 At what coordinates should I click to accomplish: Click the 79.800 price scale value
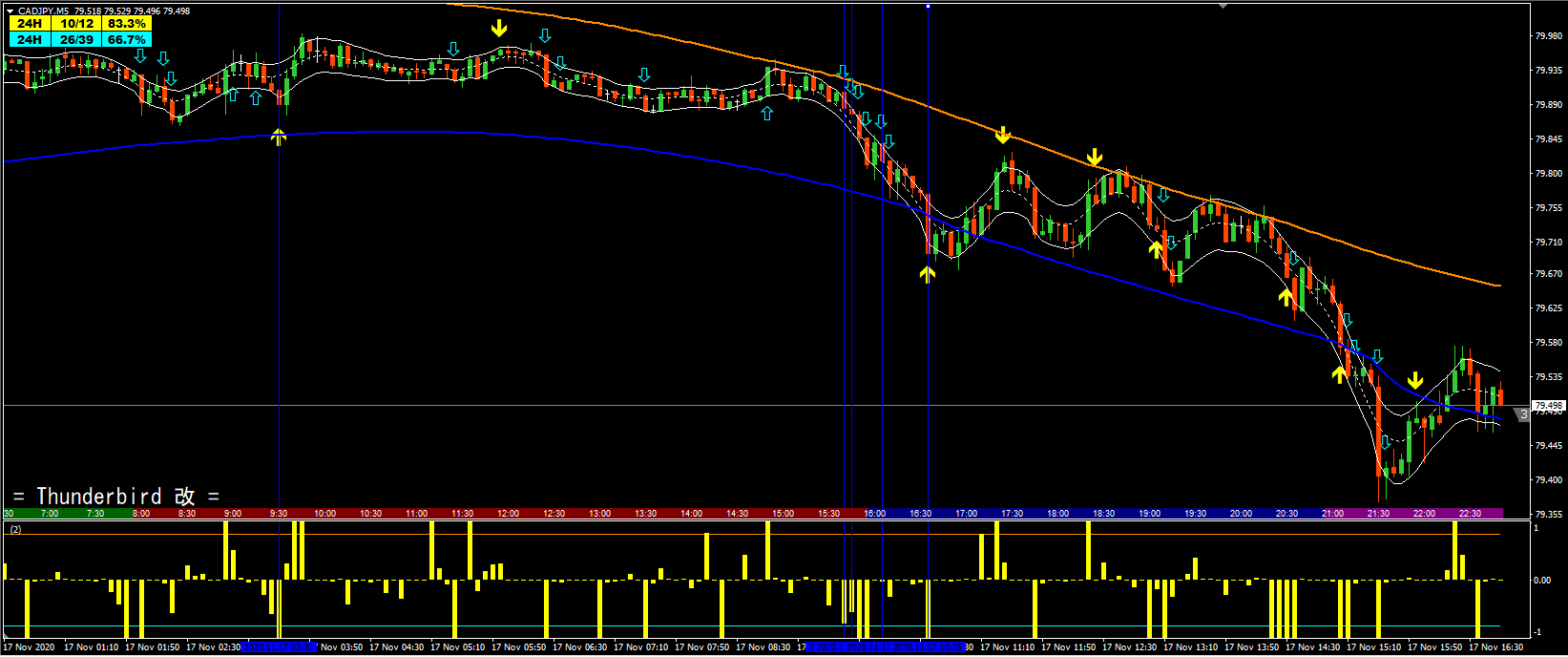[1548, 174]
